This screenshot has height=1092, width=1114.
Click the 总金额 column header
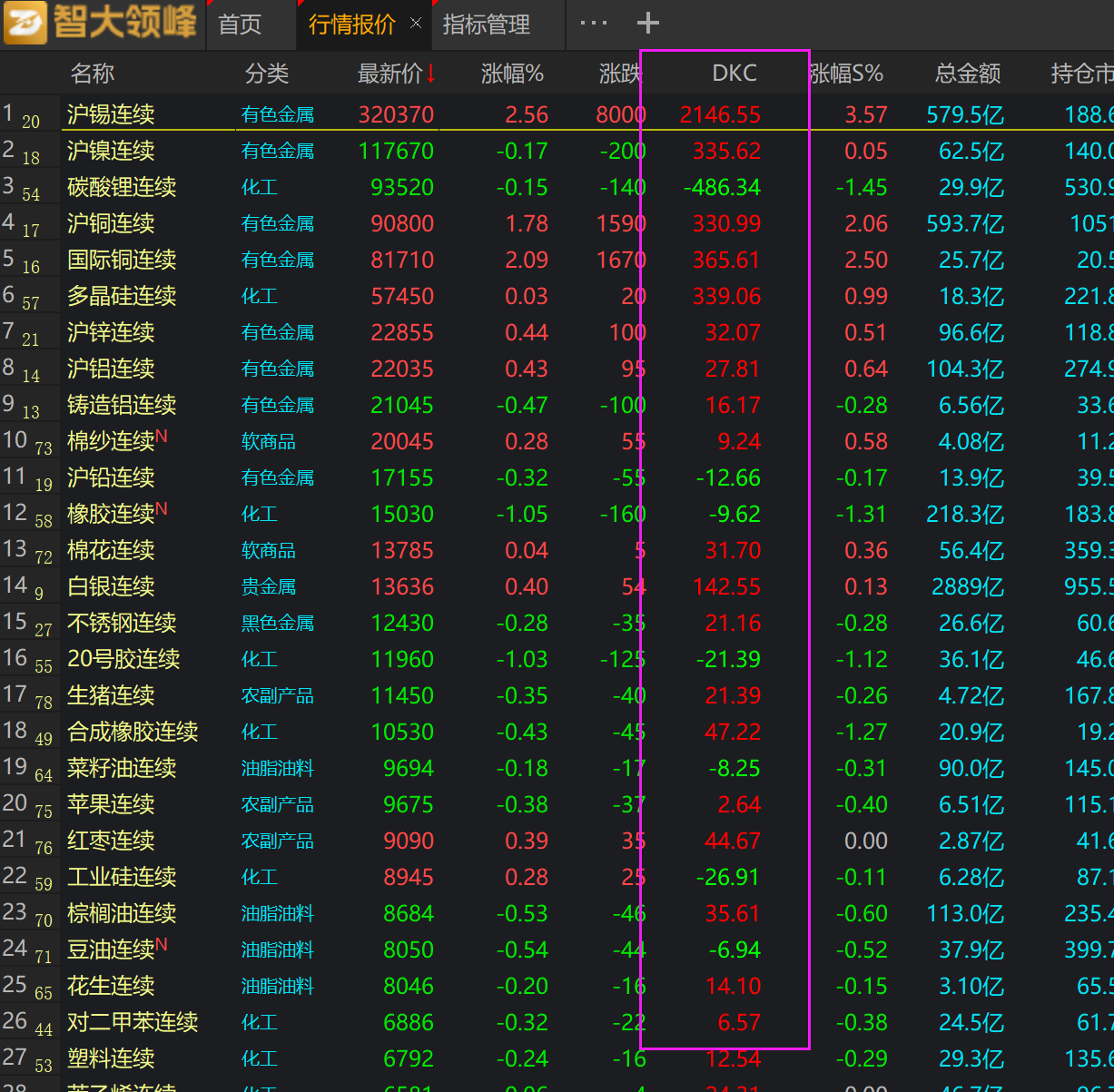point(968,74)
